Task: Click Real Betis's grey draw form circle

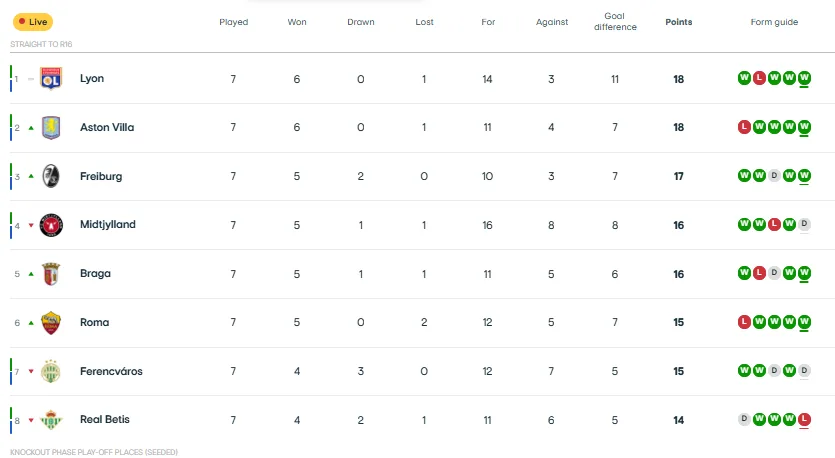Action: 744,420
